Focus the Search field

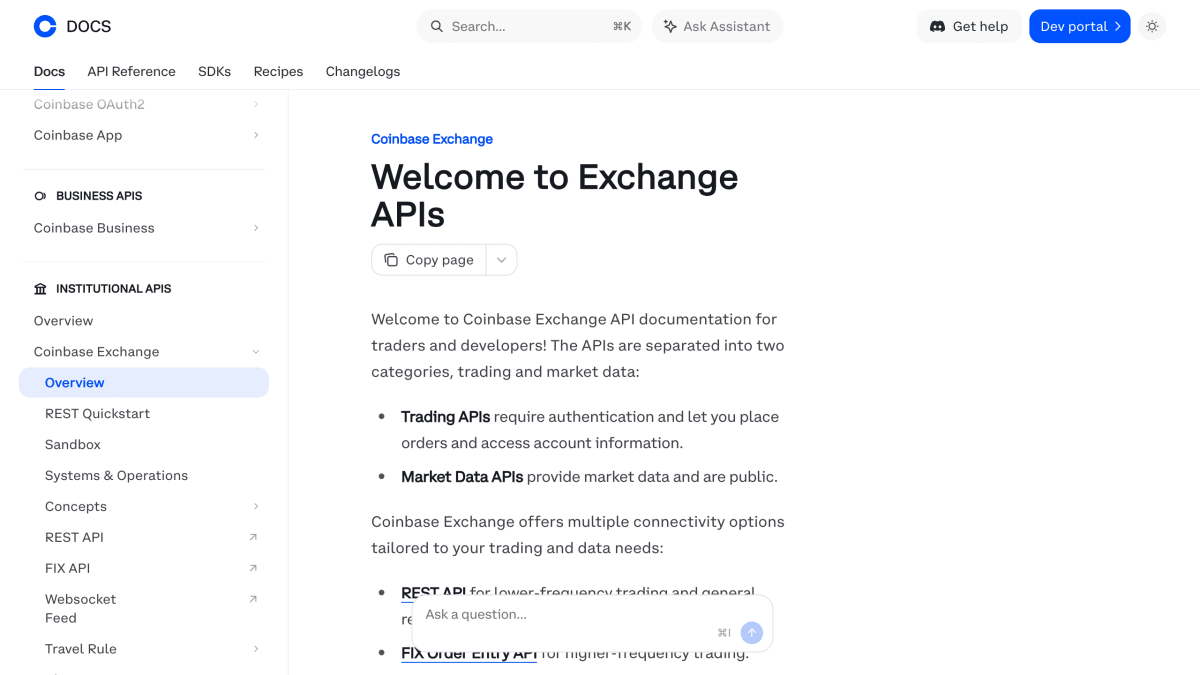coord(529,26)
